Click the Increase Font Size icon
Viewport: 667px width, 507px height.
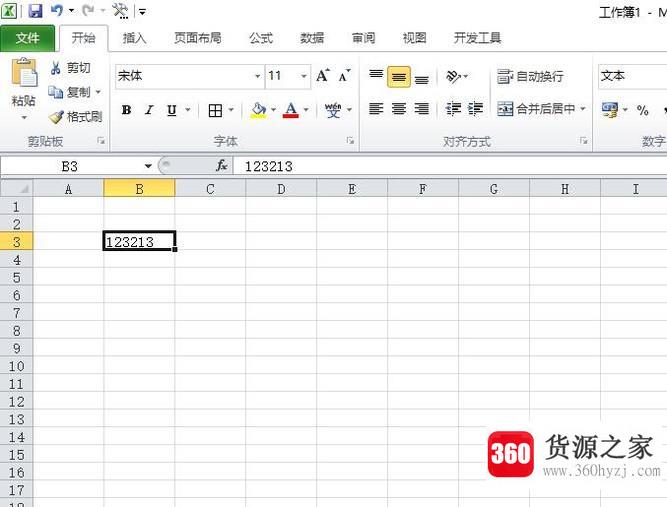[322, 76]
